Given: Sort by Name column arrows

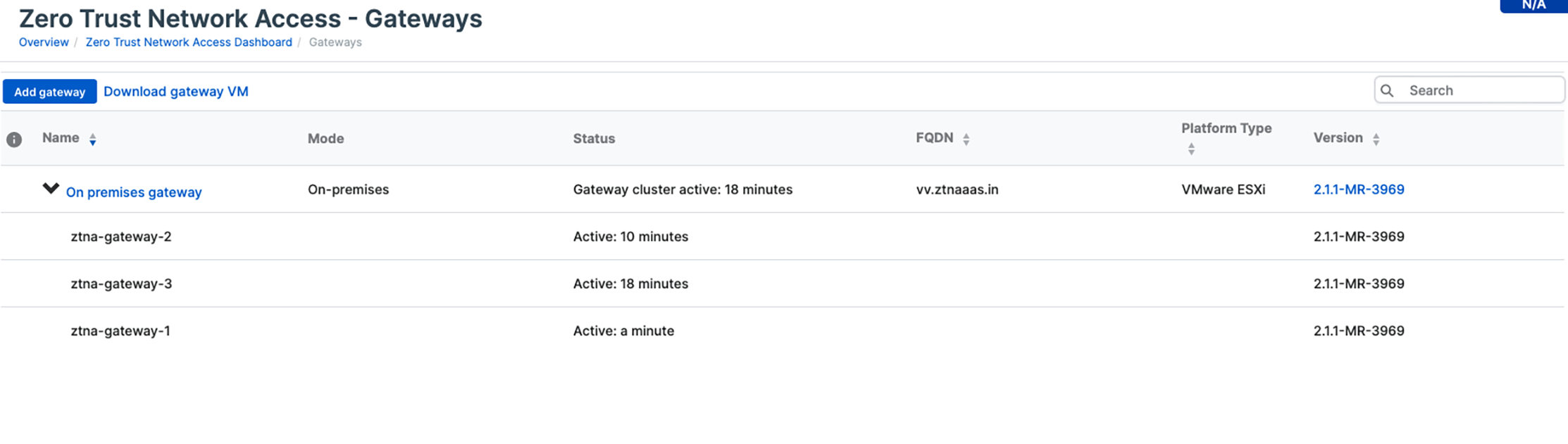Looking at the screenshot, I should 92,140.
